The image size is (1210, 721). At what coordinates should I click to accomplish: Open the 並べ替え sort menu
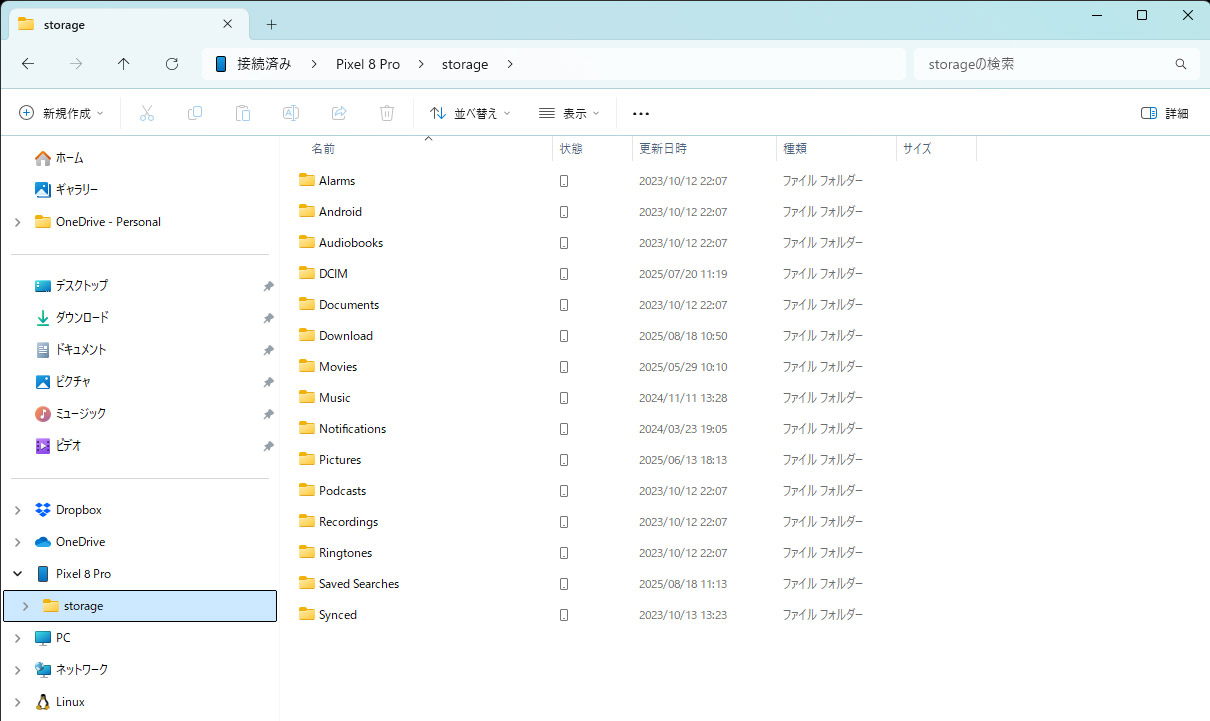click(x=470, y=113)
